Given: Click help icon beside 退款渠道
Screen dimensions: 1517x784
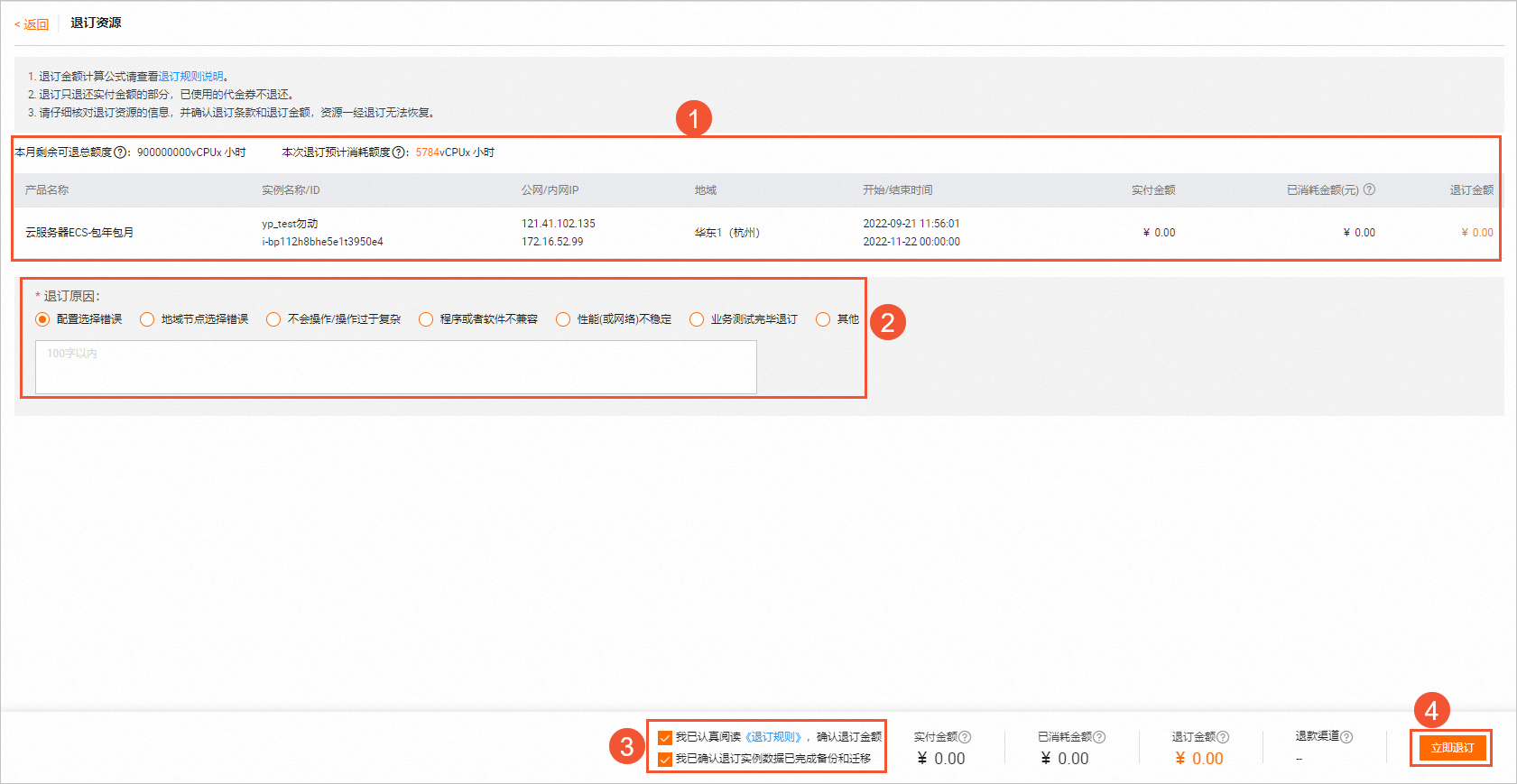Looking at the screenshot, I should [x=1346, y=737].
